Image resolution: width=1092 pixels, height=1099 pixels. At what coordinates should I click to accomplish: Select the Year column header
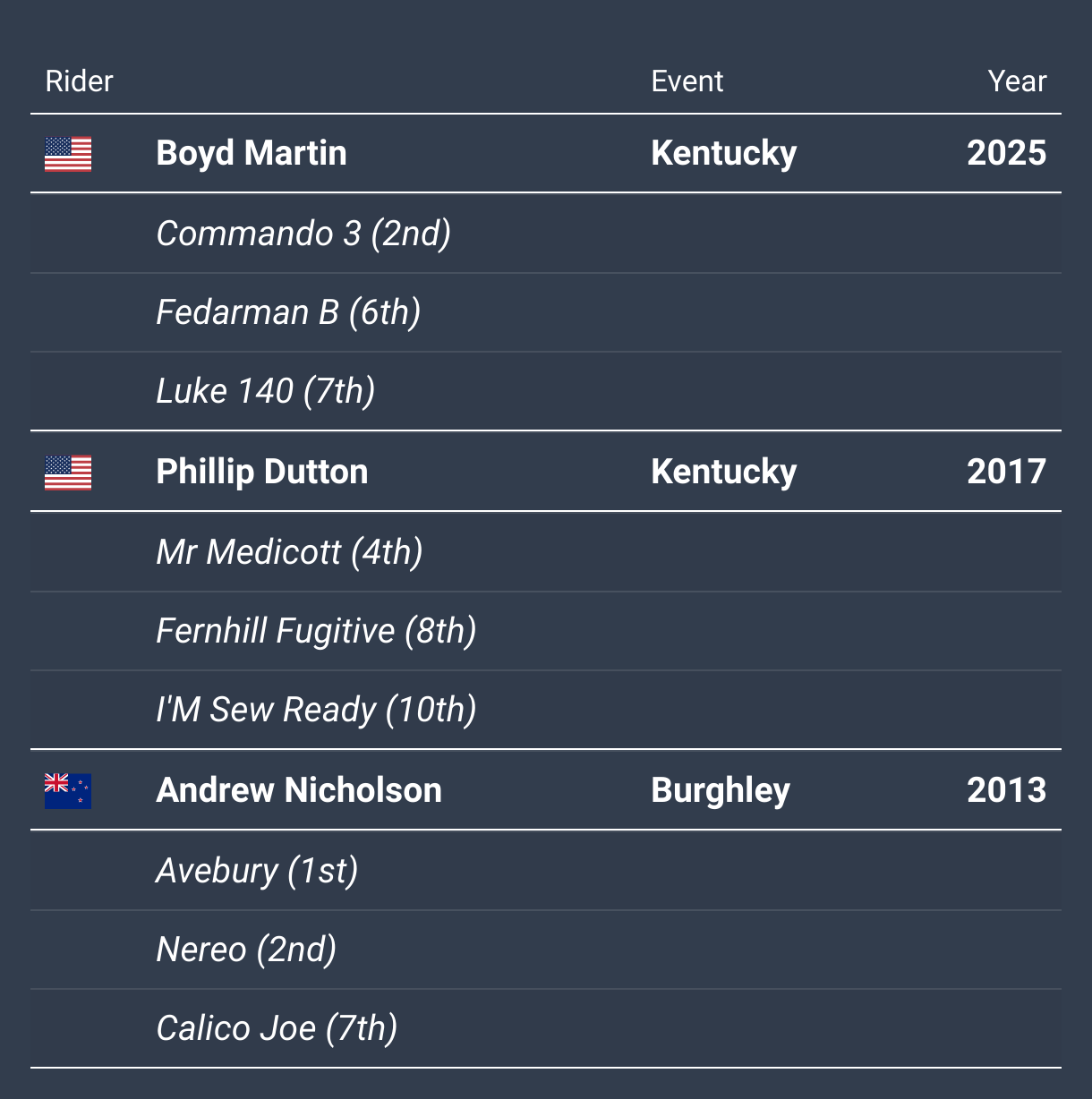coord(1017,81)
